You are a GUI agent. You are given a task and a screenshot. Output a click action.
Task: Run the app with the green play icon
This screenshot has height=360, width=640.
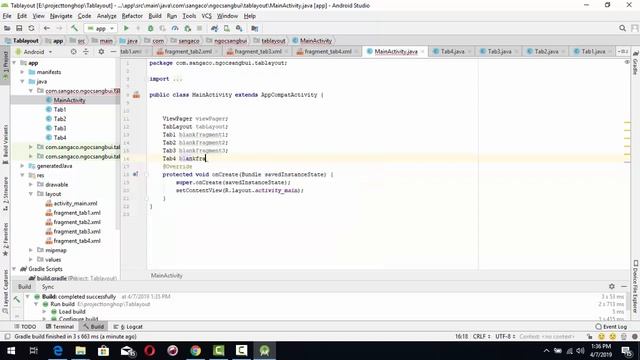point(126,28)
